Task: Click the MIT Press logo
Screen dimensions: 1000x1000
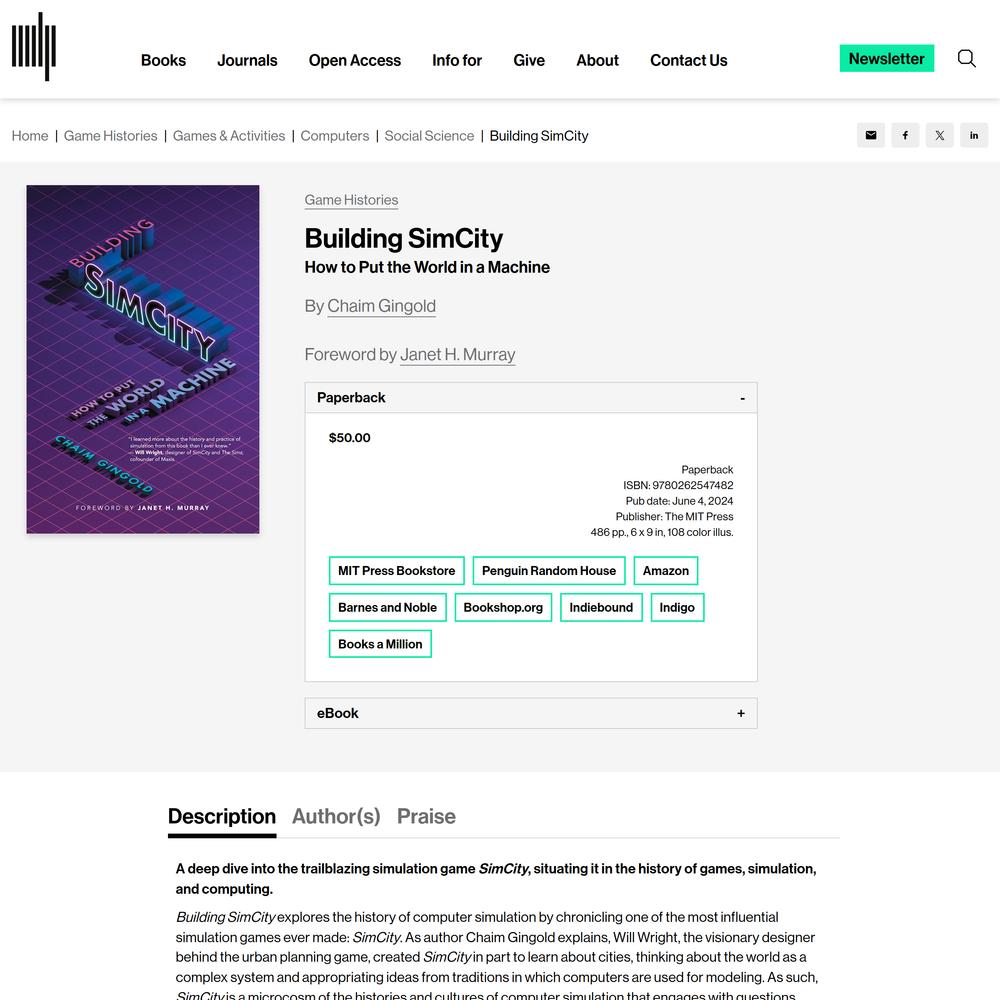Action: (x=34, y=47)
